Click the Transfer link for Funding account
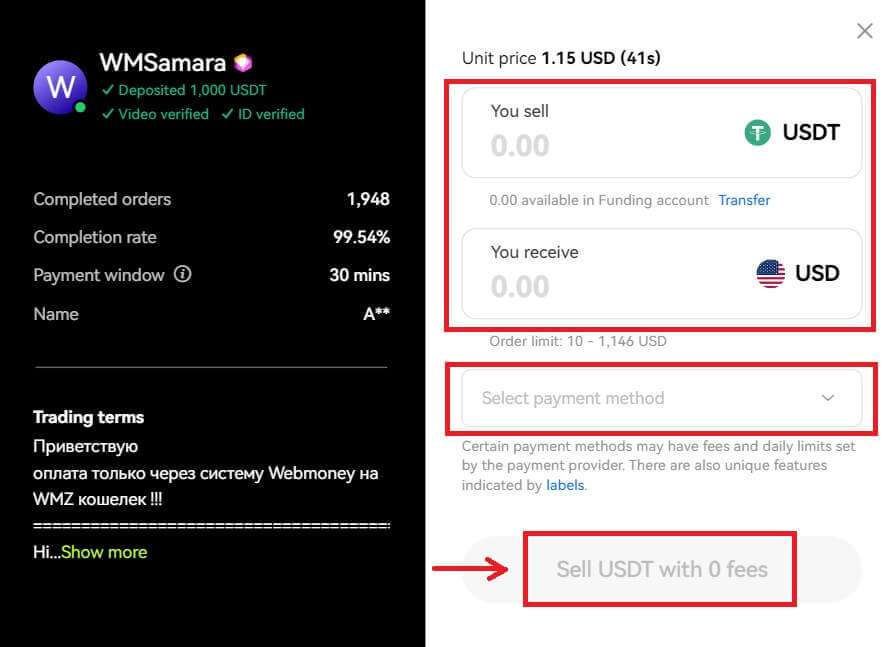Image resolution: width=895 pixels, height=647 pixels. coord(744,200)
